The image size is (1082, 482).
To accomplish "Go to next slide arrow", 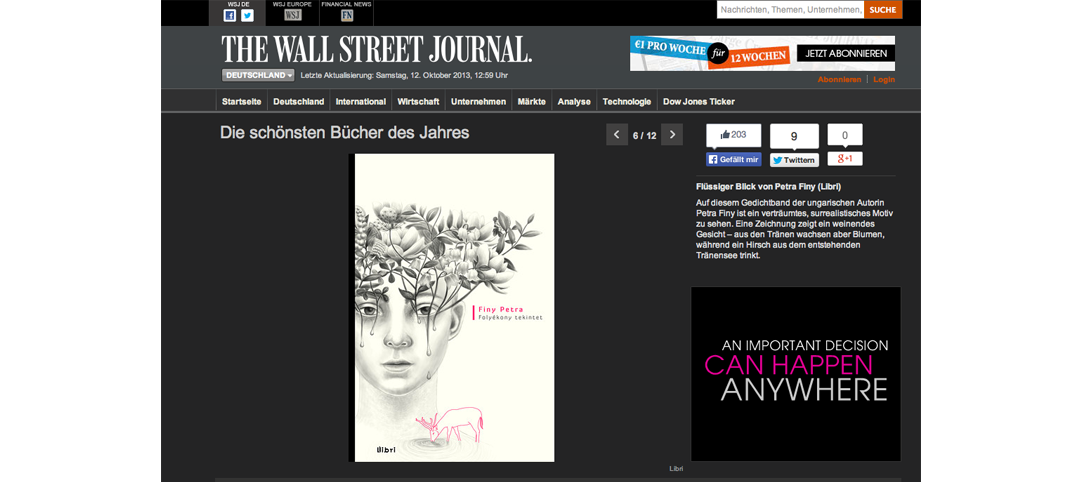I will coord(672,135).
